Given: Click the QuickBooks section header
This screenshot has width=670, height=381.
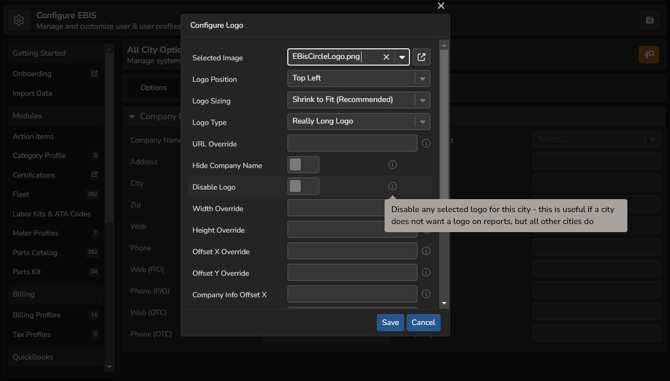Looking at the screenshot, I should tap(56, 357).
